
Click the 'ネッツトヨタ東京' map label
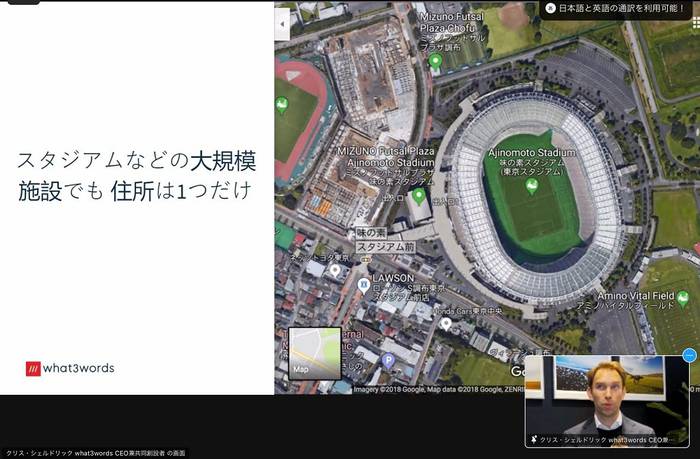coord(320,258)
